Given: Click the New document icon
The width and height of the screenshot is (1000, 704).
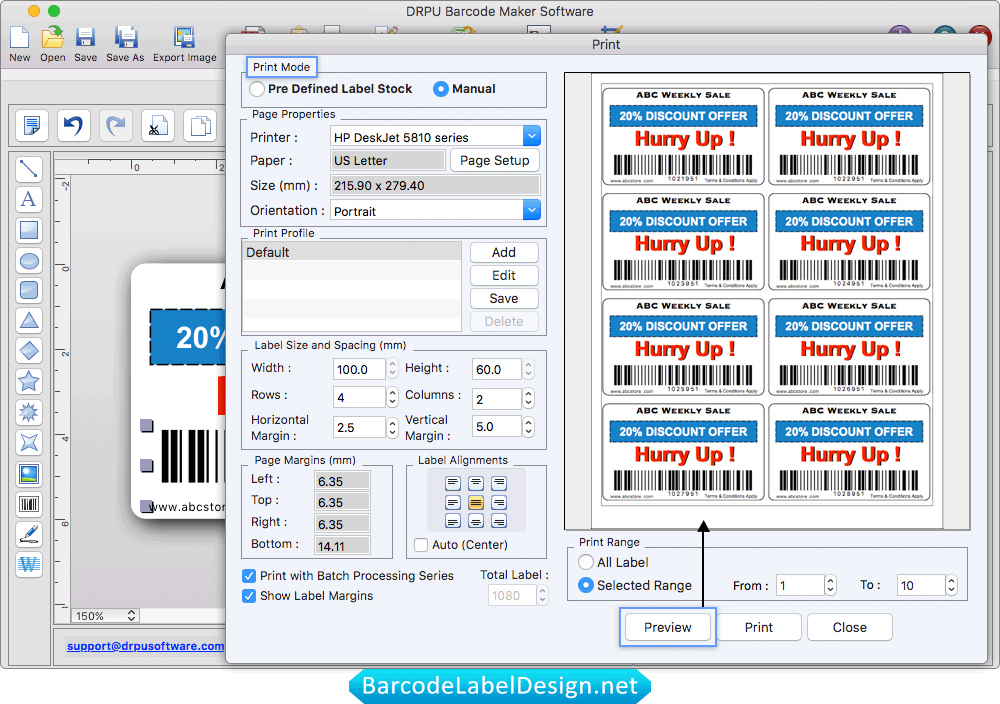Looking at the screenshot, I should click(19, 38).
